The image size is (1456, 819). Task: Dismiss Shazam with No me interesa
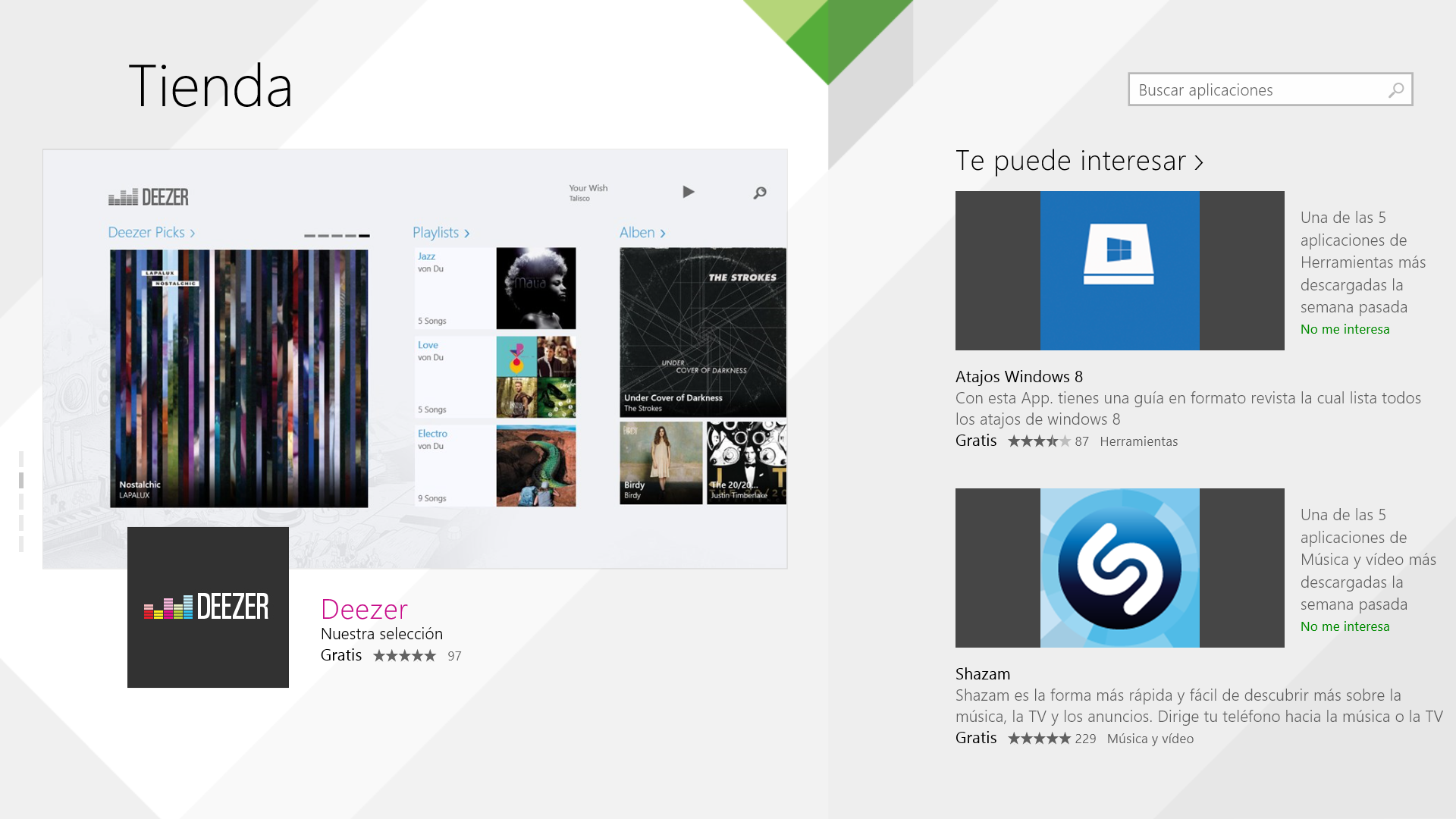click(1345, 626)
